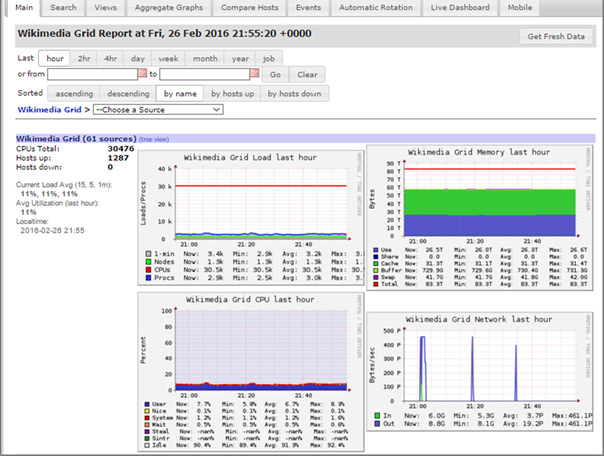
Task: Click the Nodes green legend swatch
Action: point(148,262)
